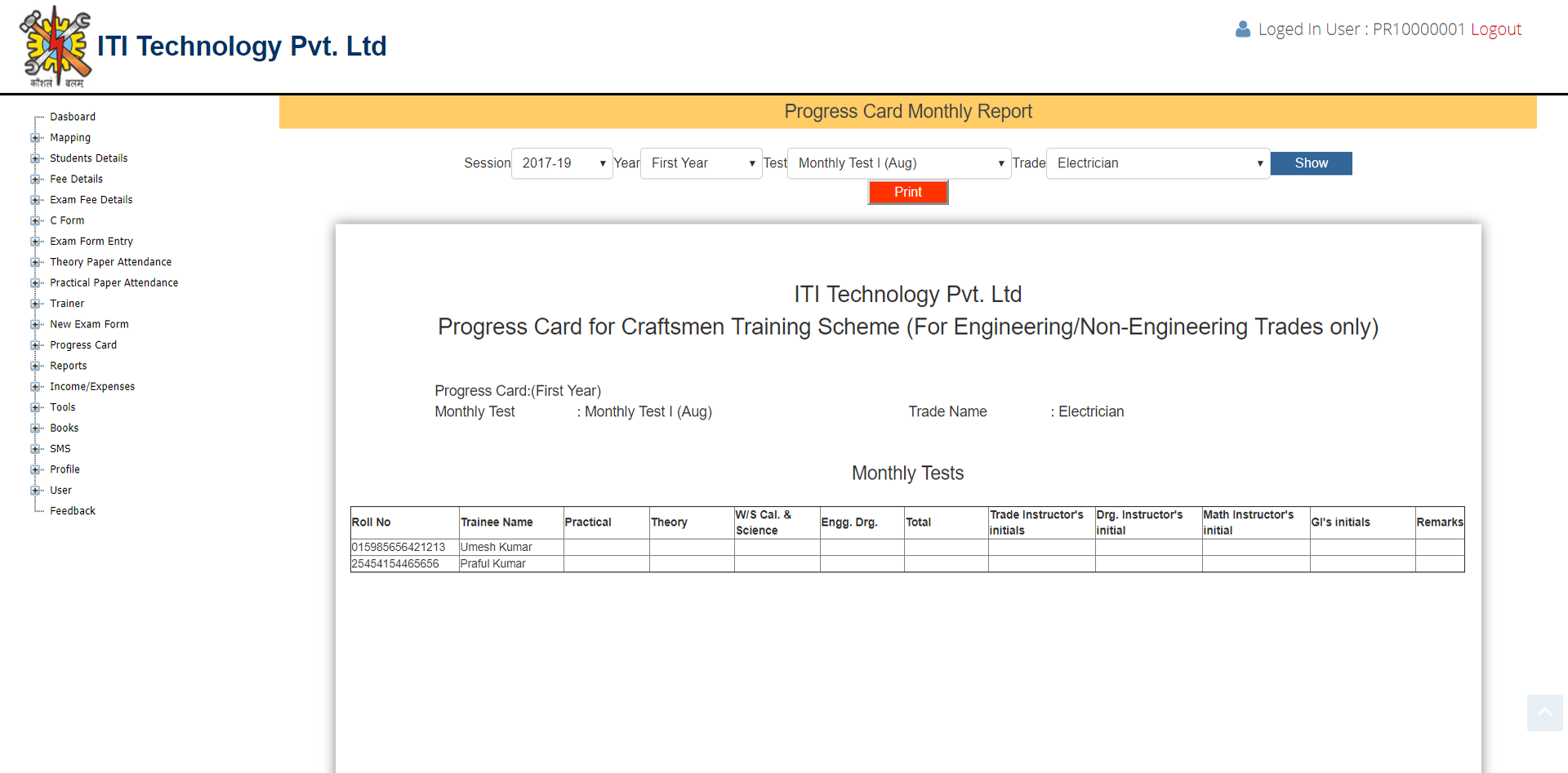
Task: Open the Year dropdown showing First Year
Action: click(x=701, y=163)
